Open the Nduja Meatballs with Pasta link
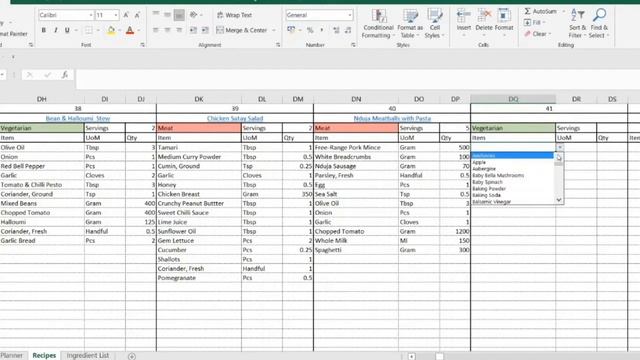The width and height of the screenshot is (640, 360). point(392,118)
